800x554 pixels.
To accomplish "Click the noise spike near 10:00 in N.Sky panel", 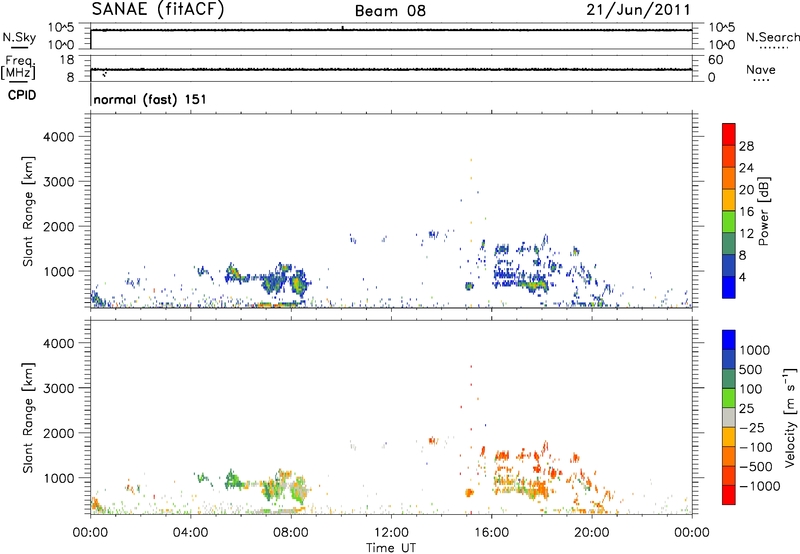I will [x=343, y=28].
